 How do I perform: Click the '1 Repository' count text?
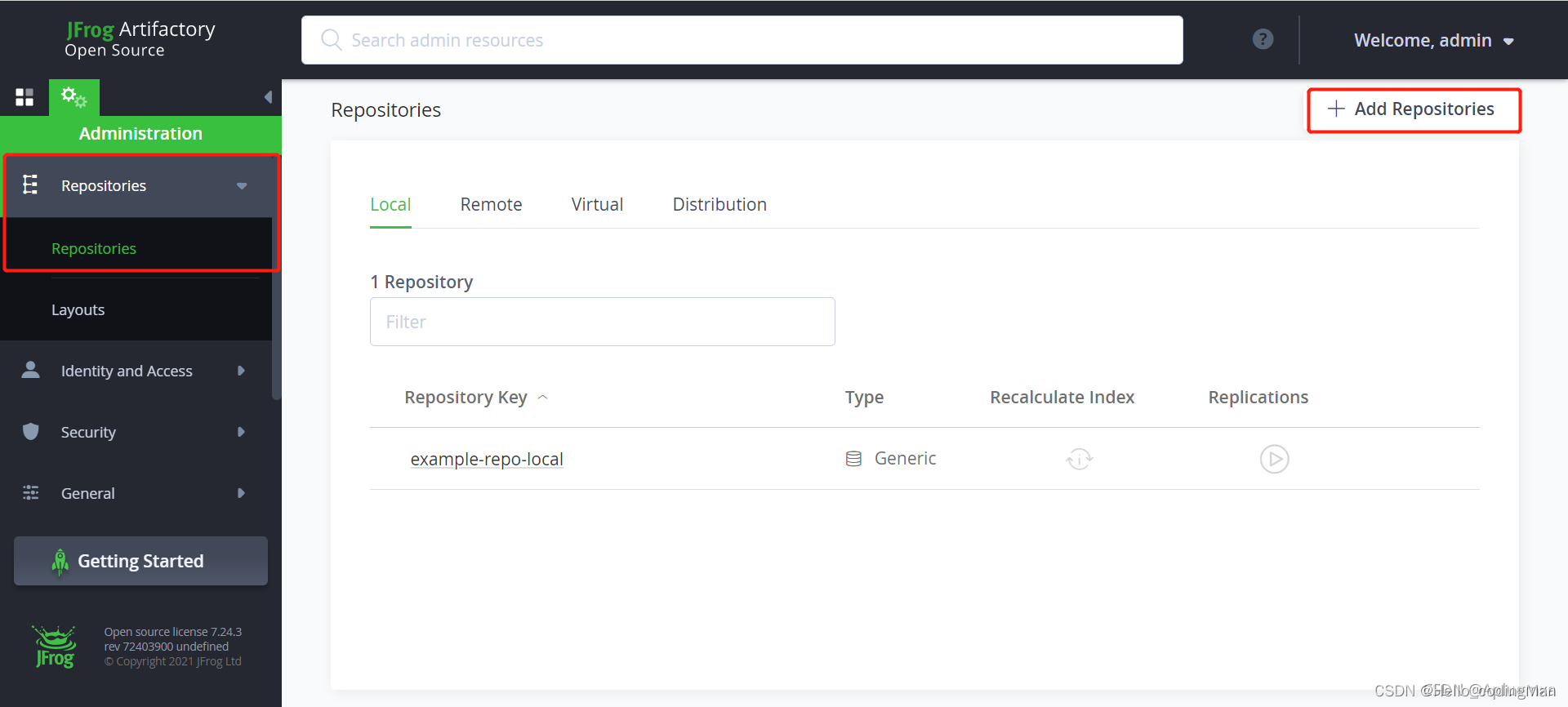(x=421, y=282)
